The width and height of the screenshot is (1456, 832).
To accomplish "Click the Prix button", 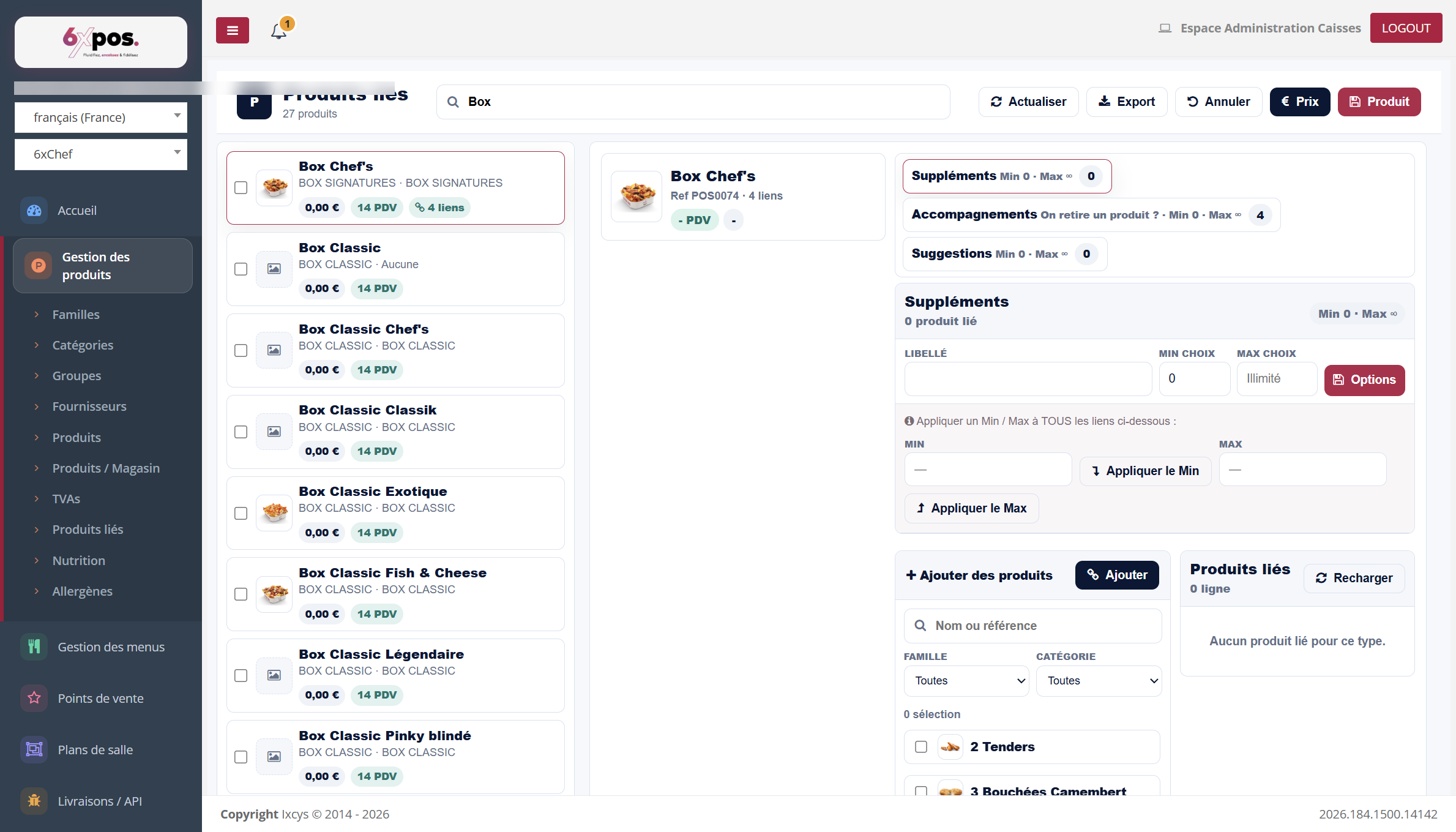I will [x=1300, y=102].
